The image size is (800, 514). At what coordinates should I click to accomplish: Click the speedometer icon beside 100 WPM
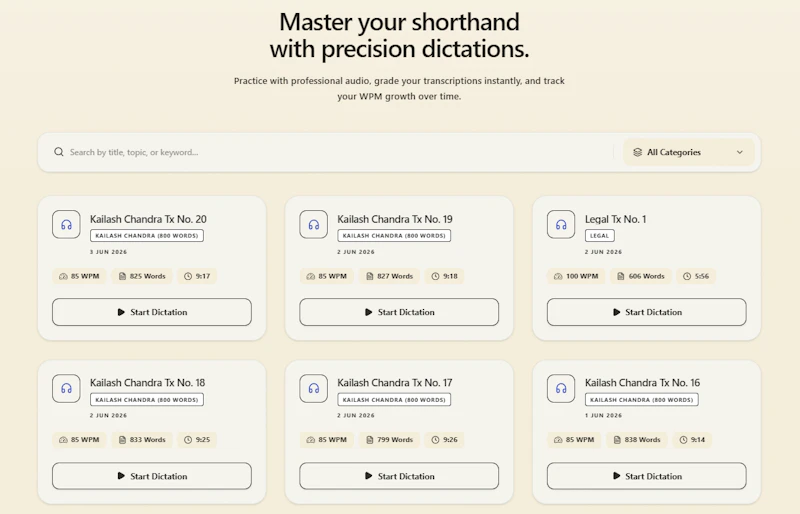coord(558,276)
